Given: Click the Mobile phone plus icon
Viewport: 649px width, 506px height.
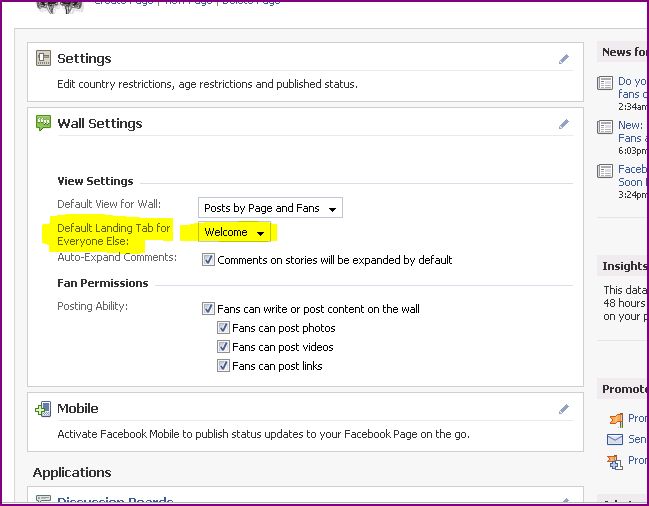Looking at the screenshot, I should tap(43, 409).
